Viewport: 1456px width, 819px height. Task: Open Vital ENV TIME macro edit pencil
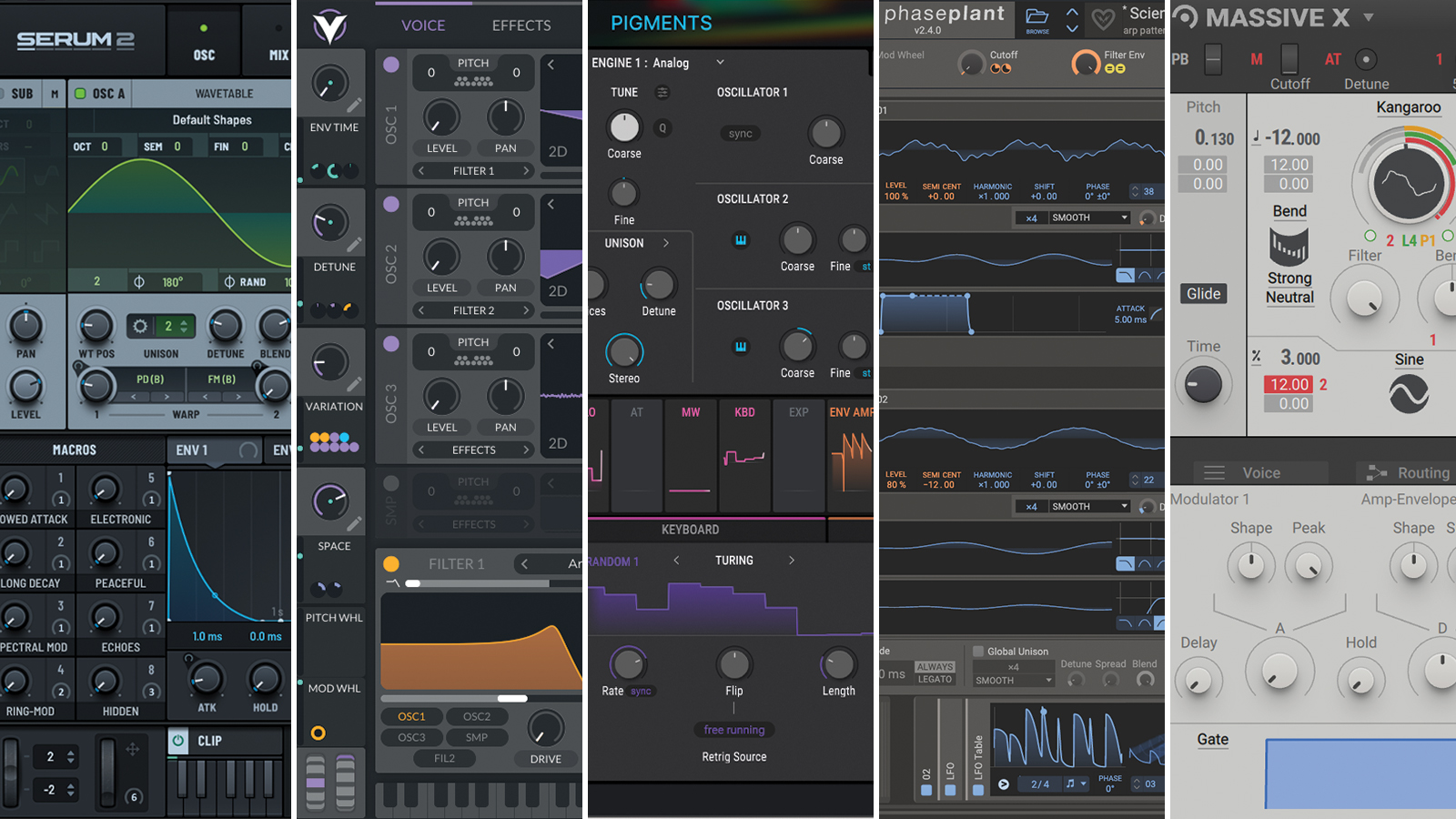click(x=354, y=106)
